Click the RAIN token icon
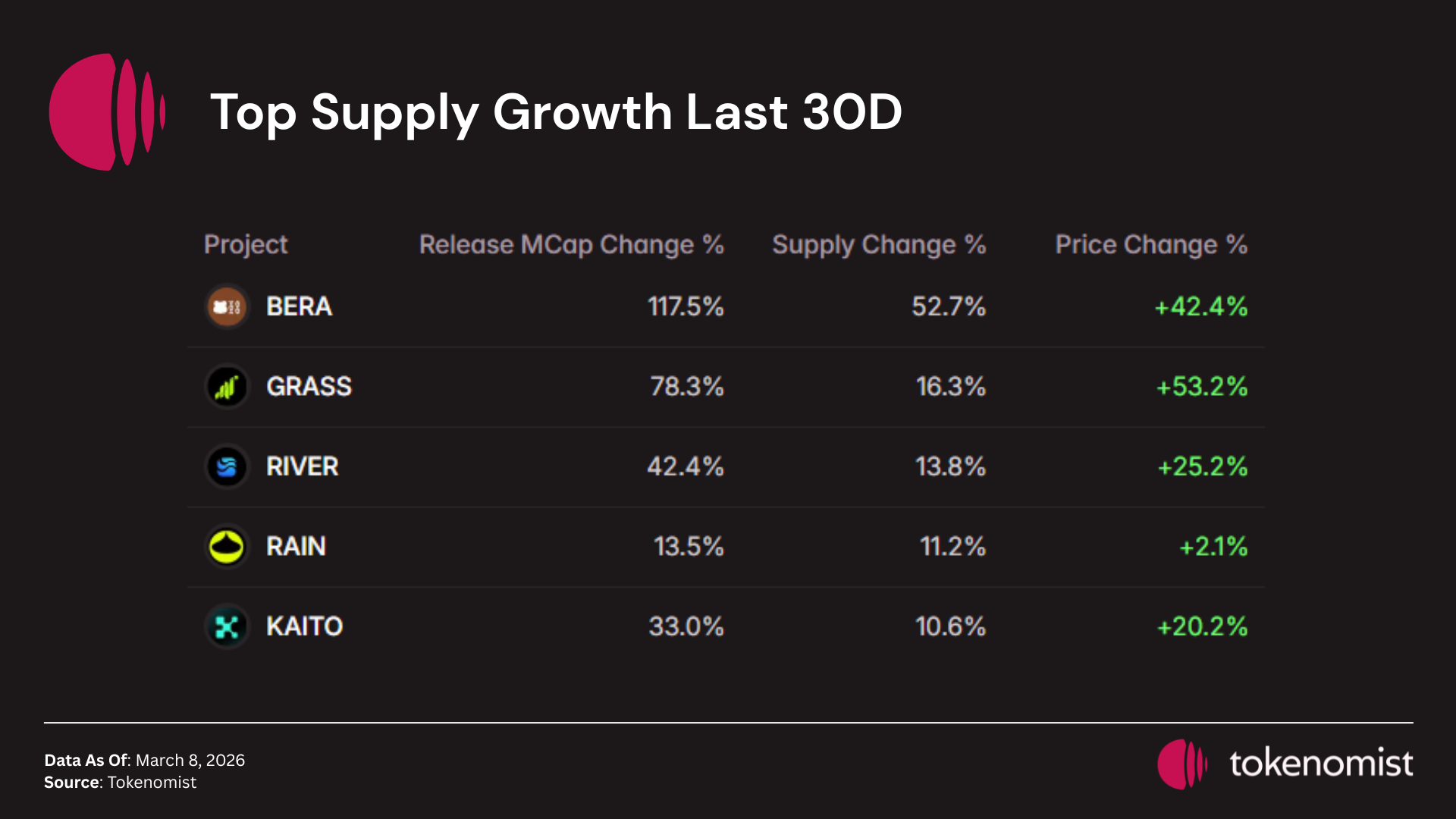1456x819 pixels. pyautogui.click(x=227, y=547)
